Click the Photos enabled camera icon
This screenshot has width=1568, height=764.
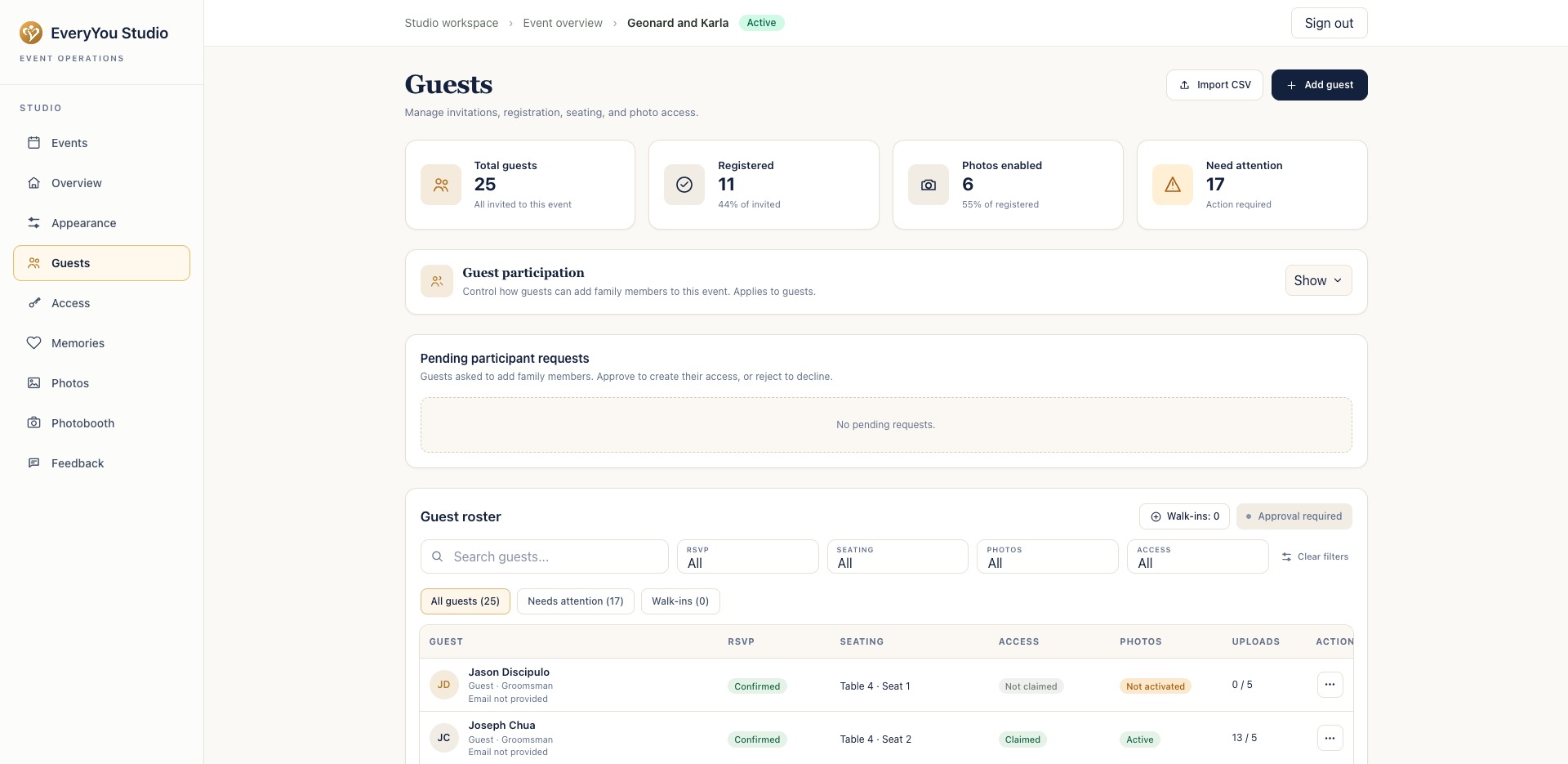(929, 185)
